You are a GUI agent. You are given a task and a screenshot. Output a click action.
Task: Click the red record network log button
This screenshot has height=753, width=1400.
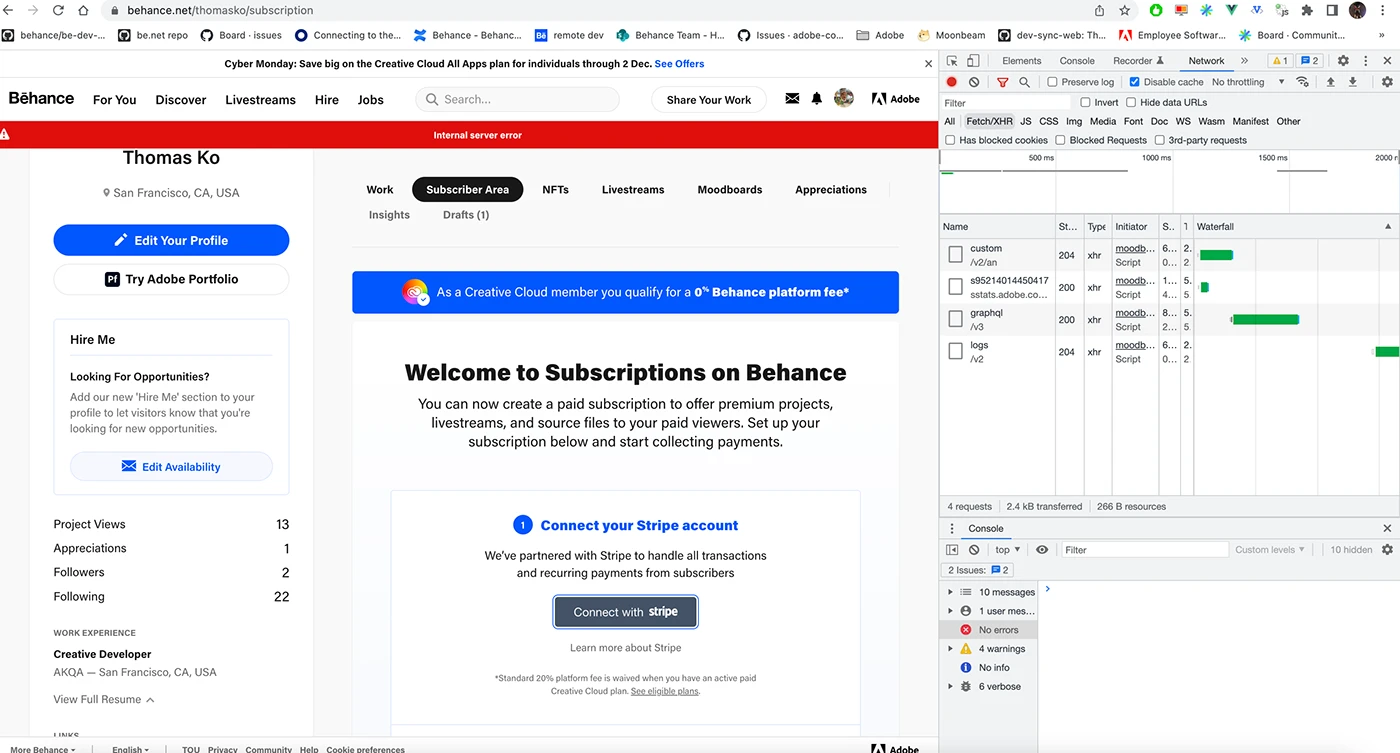point(952,82)
